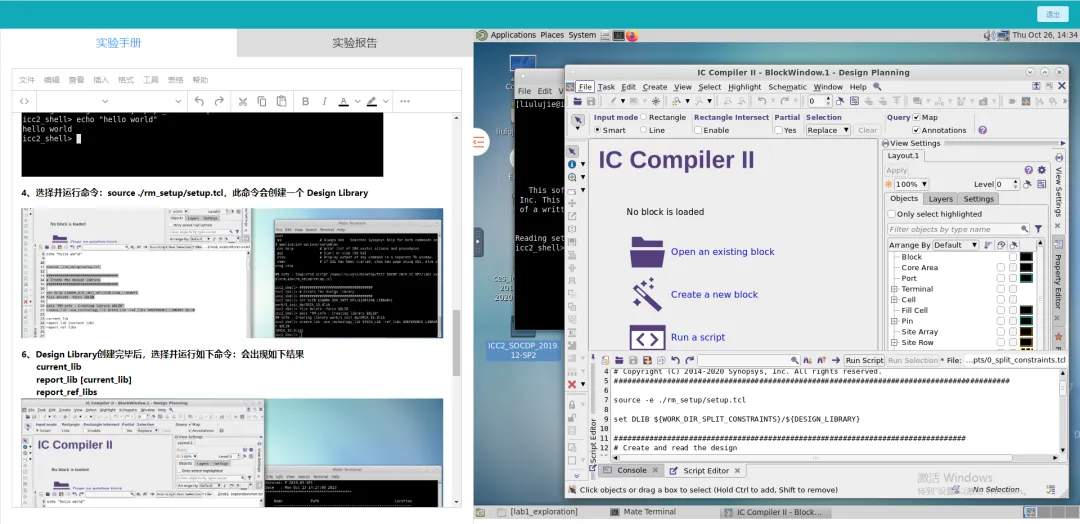1080x524 pixels.
Task: Select the zoom magnifier tool in left toolbar
Action: 572,178
